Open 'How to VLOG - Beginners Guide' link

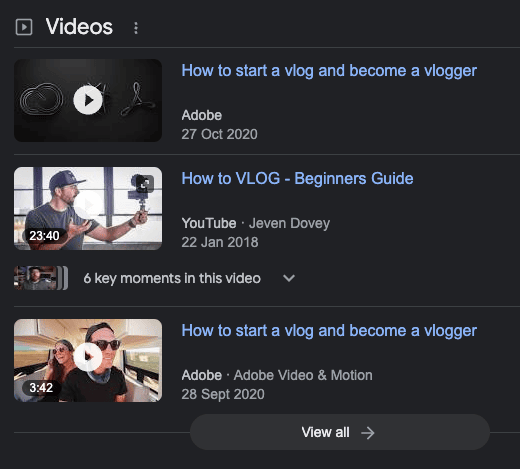click(297, 179)
